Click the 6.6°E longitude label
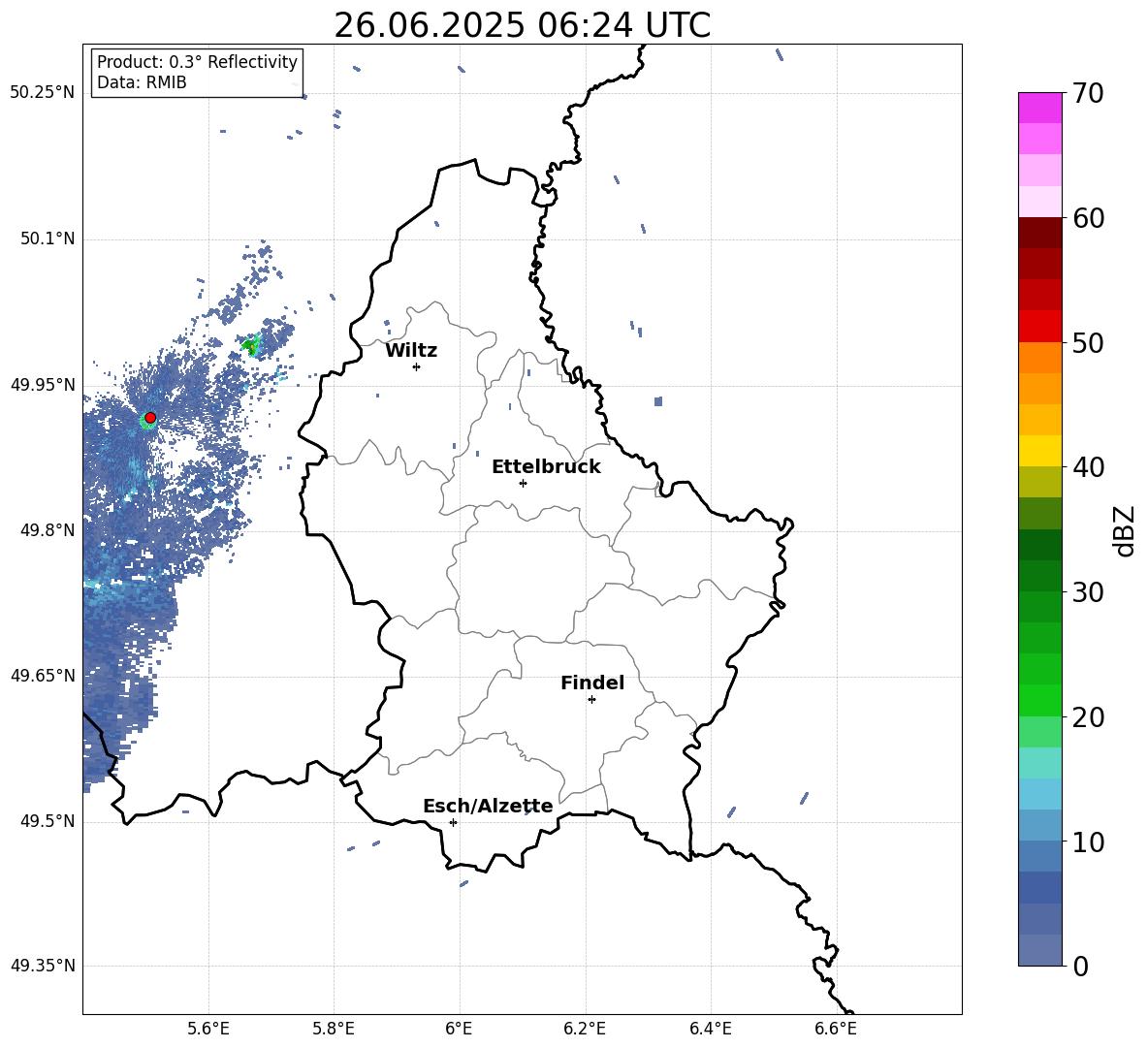Viewport: 1148px width, 1048px height. click(x=836, y=1029)
